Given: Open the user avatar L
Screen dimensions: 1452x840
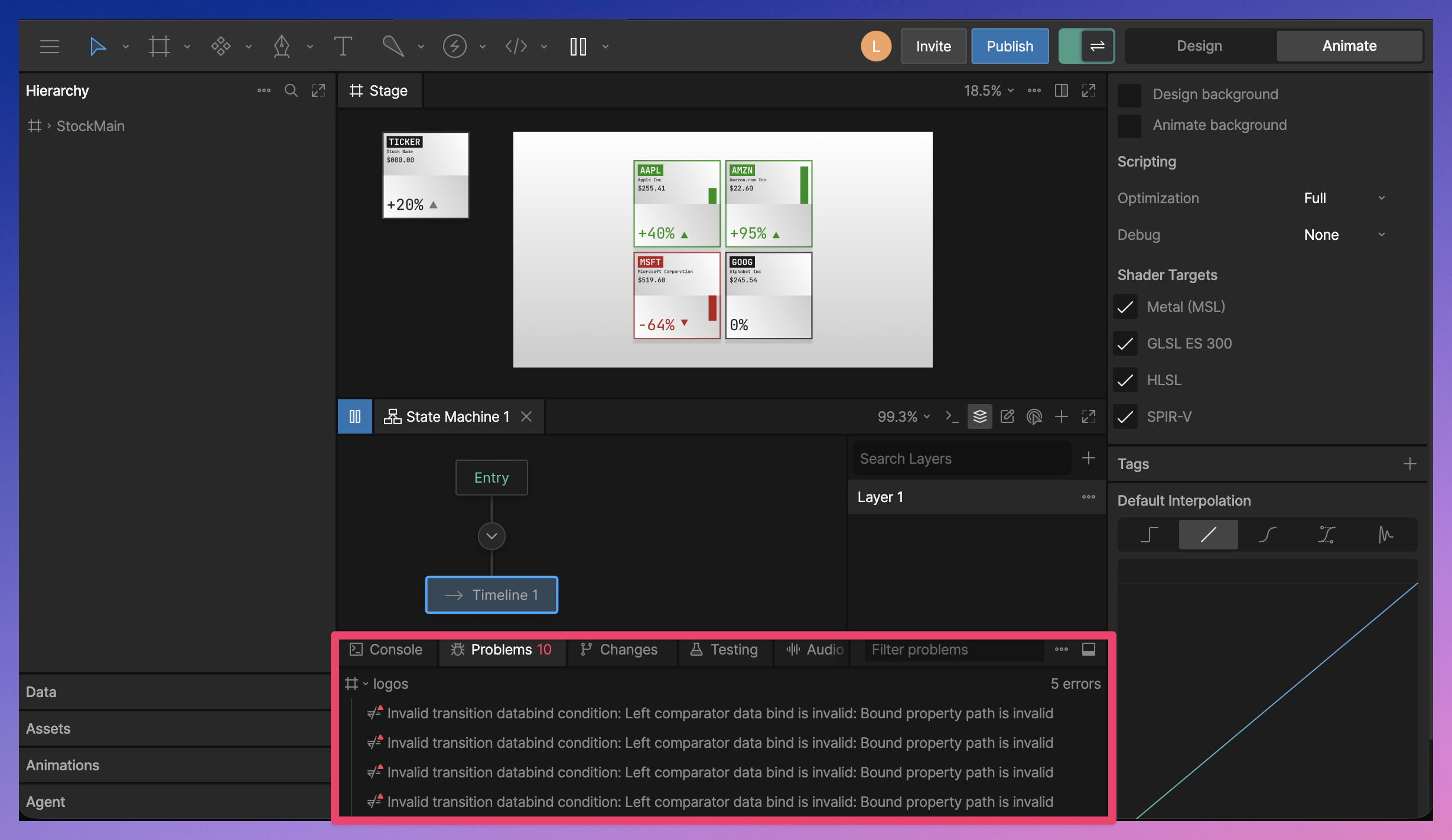Looking at the screenshot, I should click(x=875, y=46).
